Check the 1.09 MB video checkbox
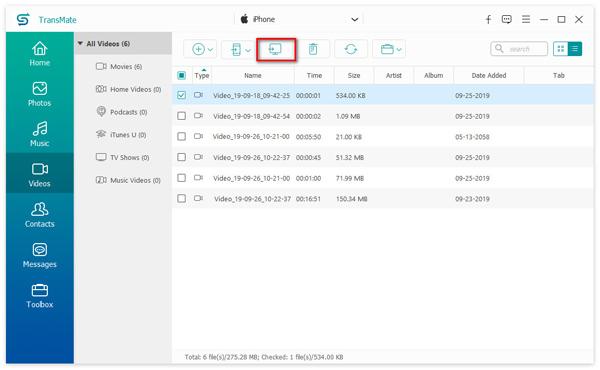The height and width of the screenshot is (370, 600). coord(181,116)
